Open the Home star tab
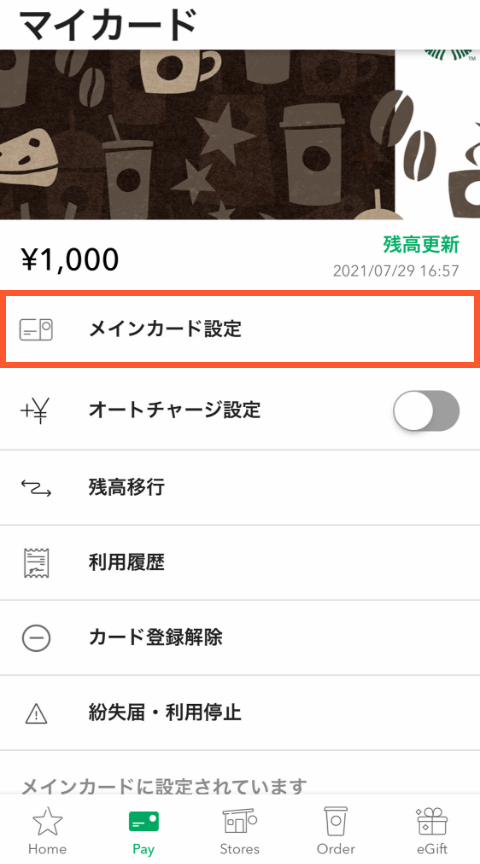The image size is (480, 864). (x=47, y=830)
